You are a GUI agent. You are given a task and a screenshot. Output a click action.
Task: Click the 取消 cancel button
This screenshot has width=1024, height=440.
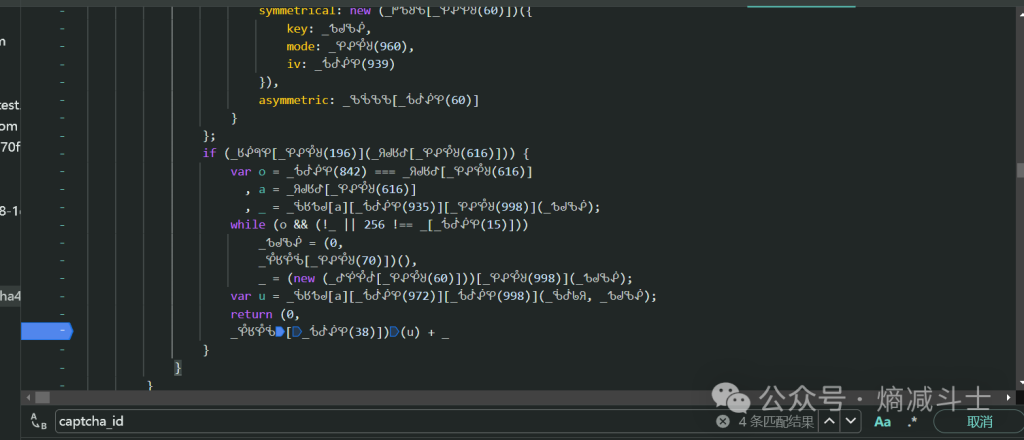pyautogui.click(x=979, y=422)
